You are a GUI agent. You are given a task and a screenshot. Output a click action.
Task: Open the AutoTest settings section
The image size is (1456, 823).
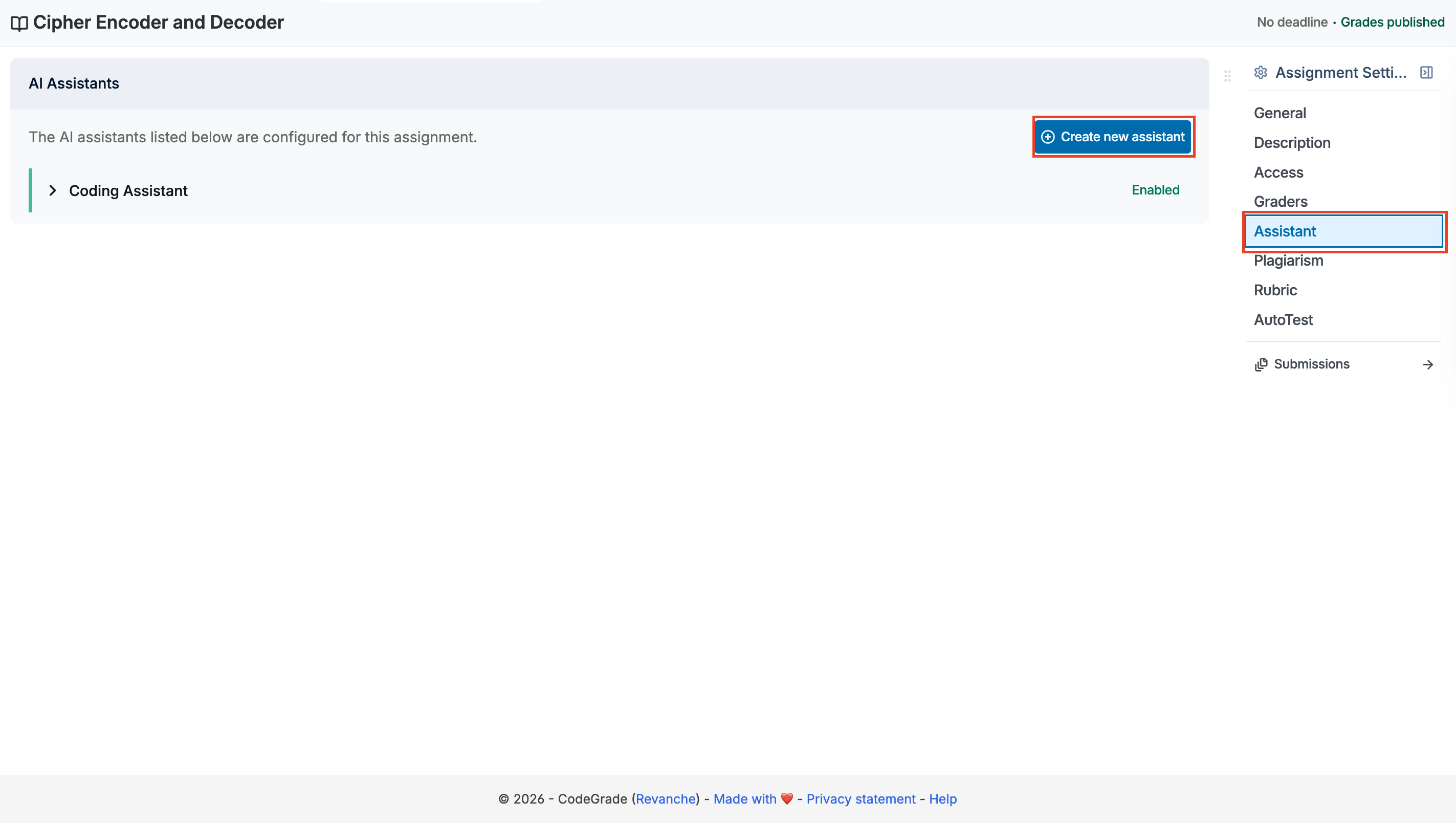pyautogui.click(x=1283, y=319)
